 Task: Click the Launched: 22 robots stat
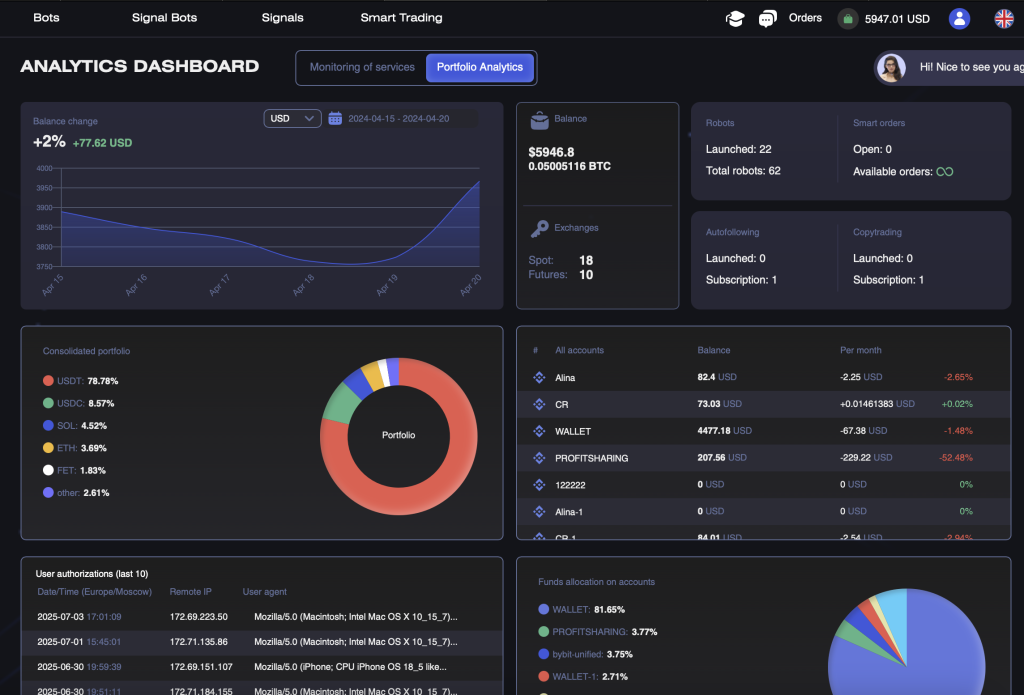[739, 150]
